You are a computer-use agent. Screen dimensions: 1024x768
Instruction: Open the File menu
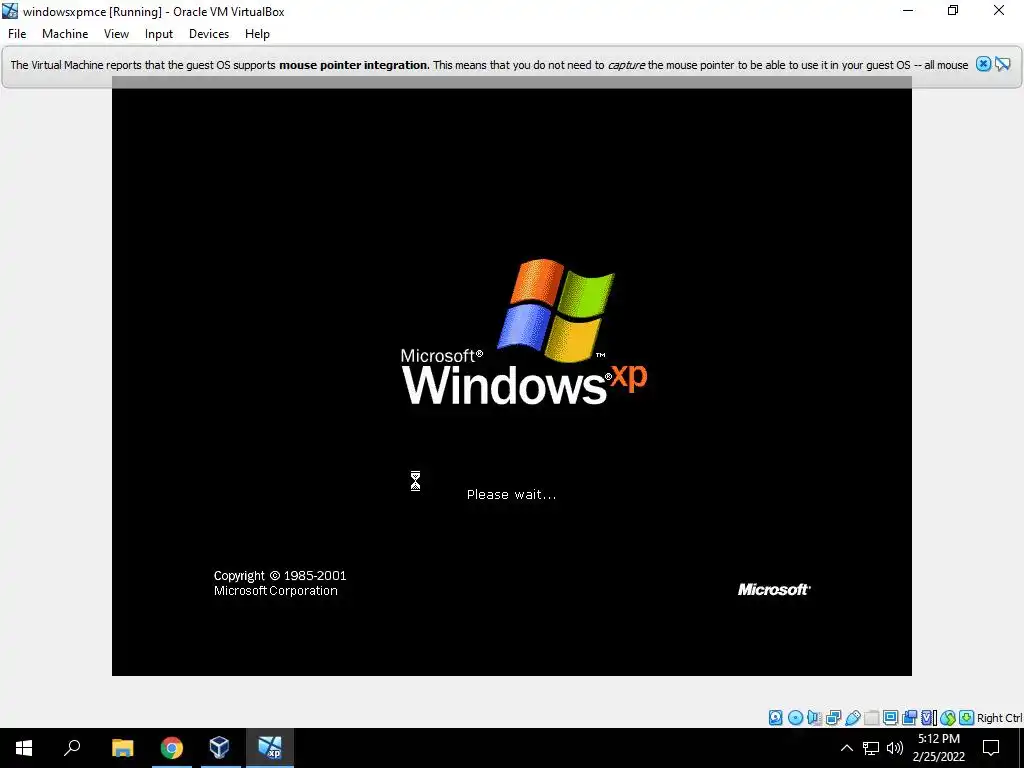click(17, 34)
